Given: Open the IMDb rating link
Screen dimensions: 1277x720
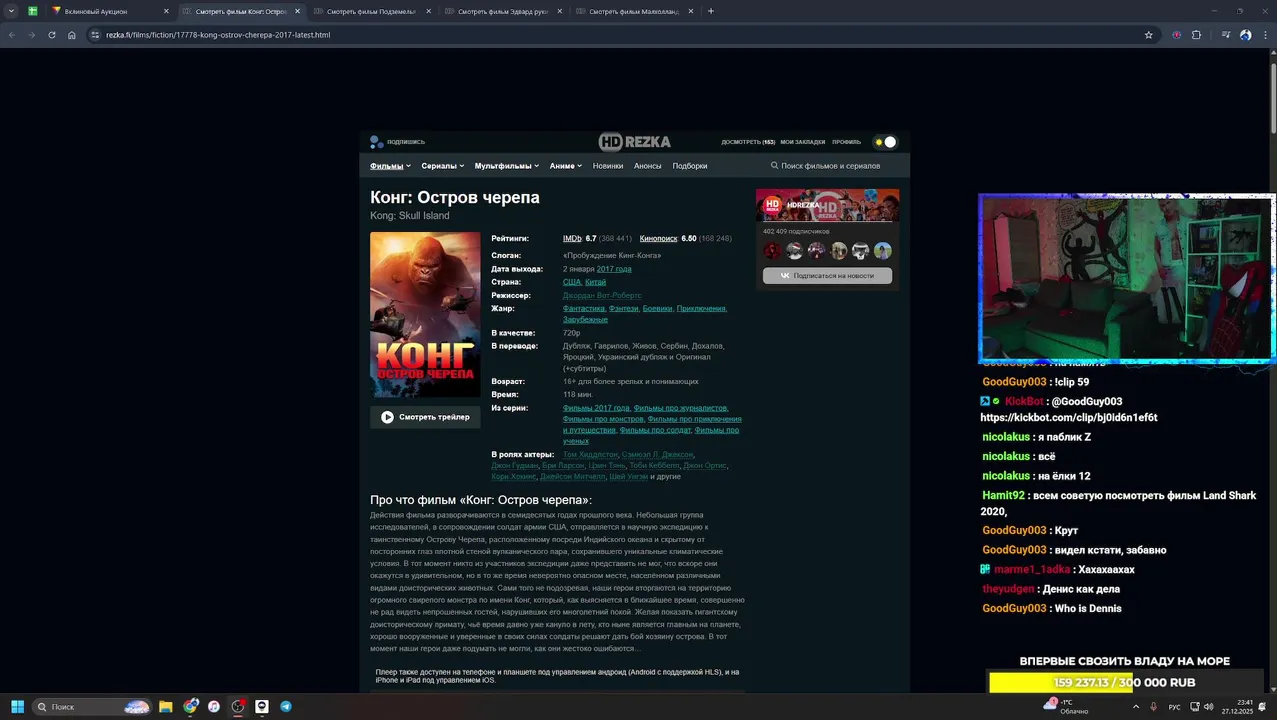Looking at the screenshot, I should (x=572, y=239).
